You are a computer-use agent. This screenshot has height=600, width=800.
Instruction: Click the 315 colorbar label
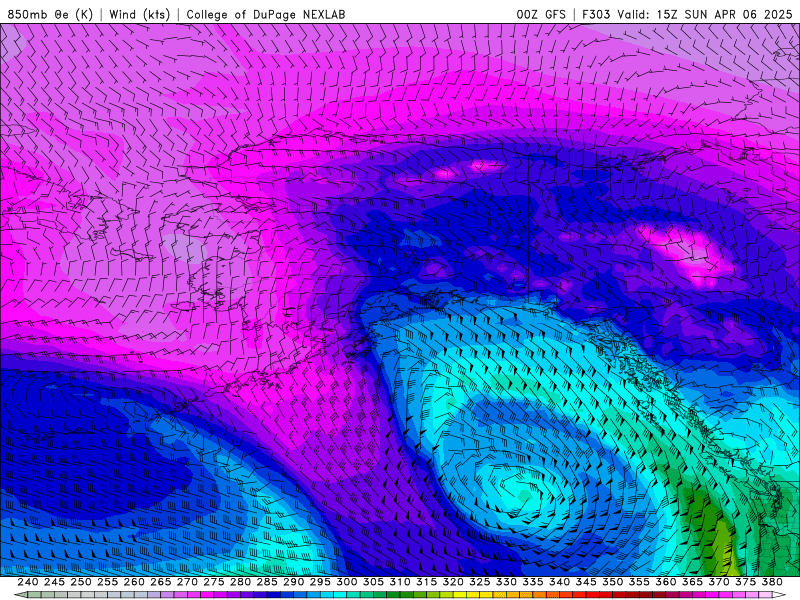[426, 582]
